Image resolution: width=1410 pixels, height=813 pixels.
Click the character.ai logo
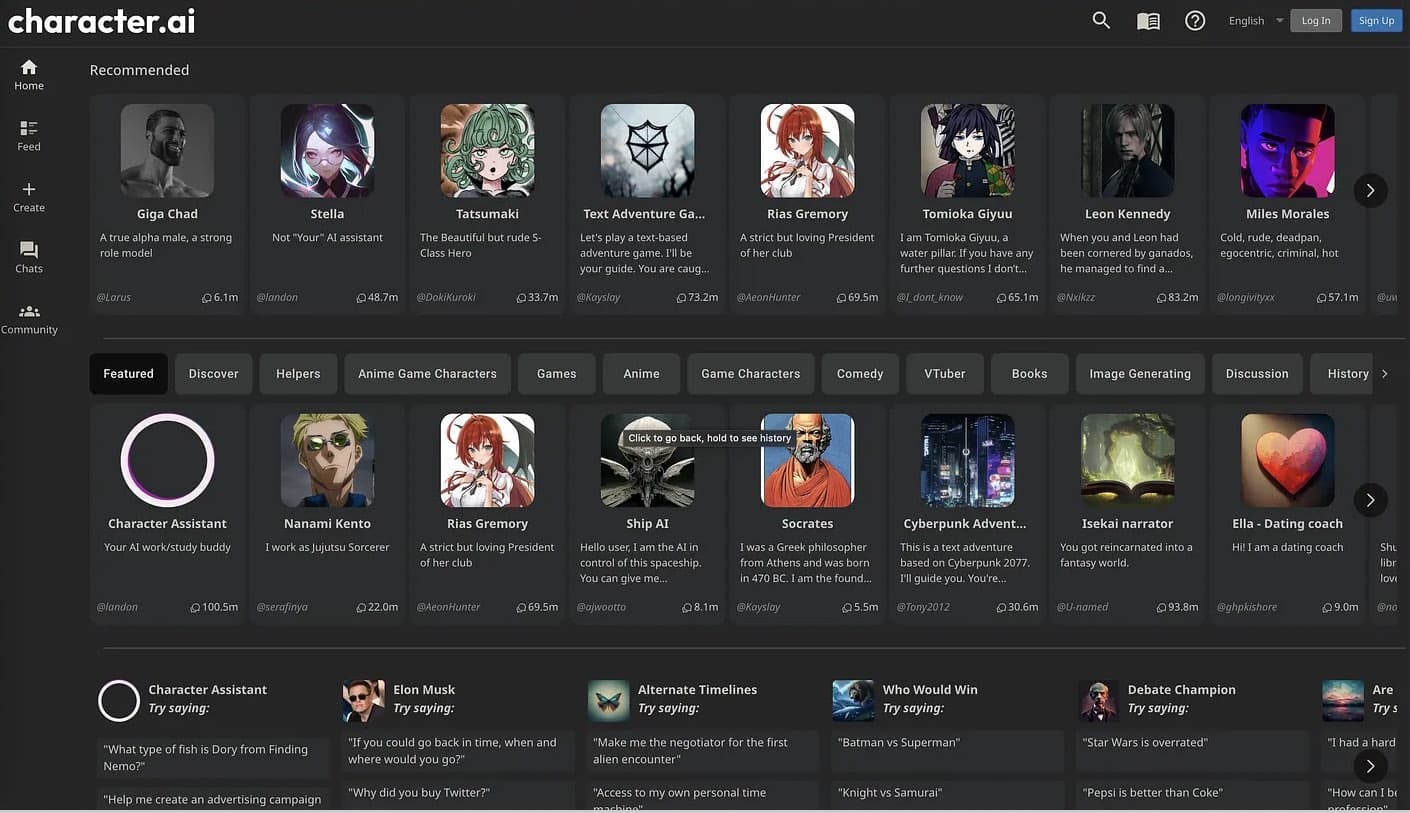pyautogui.click(x=101, y=21)
